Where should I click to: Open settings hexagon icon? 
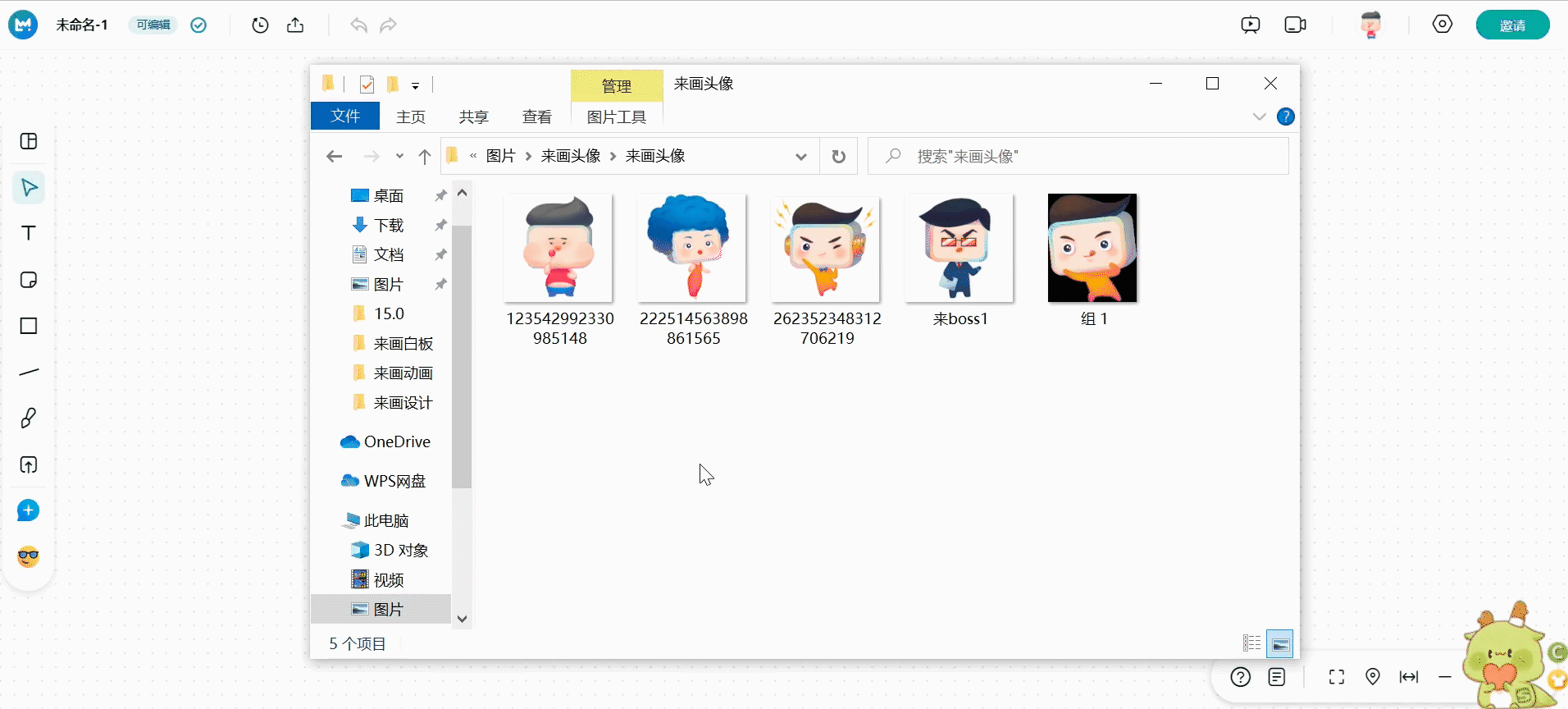tap(1443, 24)
